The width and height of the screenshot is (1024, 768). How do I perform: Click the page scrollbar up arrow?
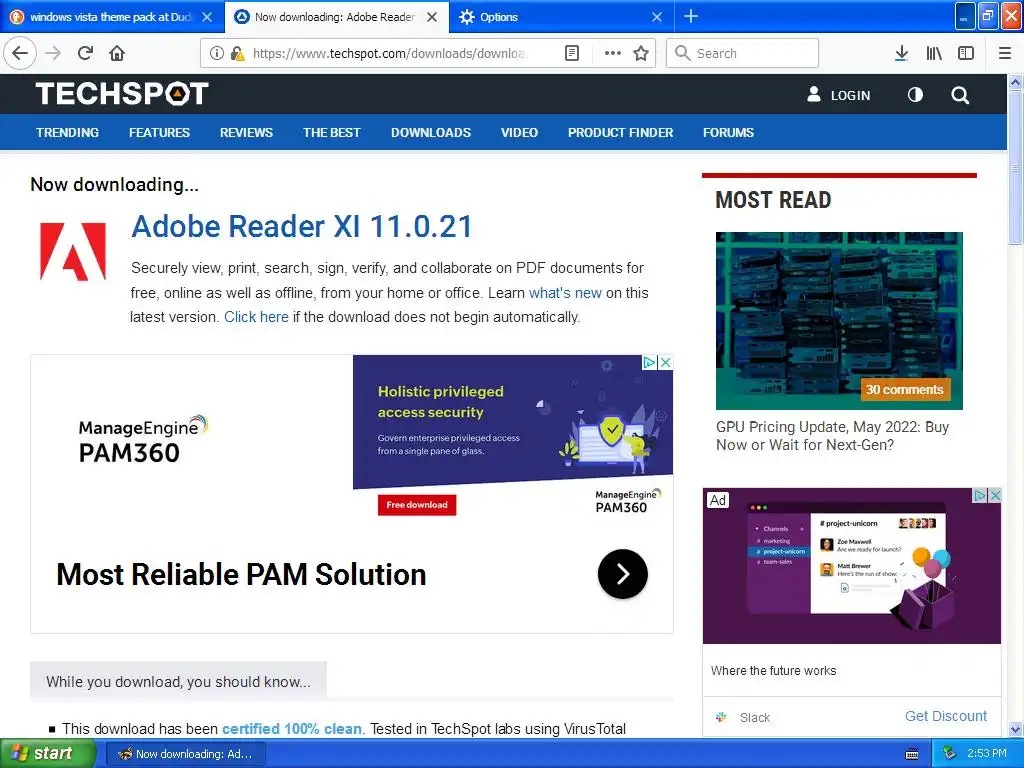1016,82
